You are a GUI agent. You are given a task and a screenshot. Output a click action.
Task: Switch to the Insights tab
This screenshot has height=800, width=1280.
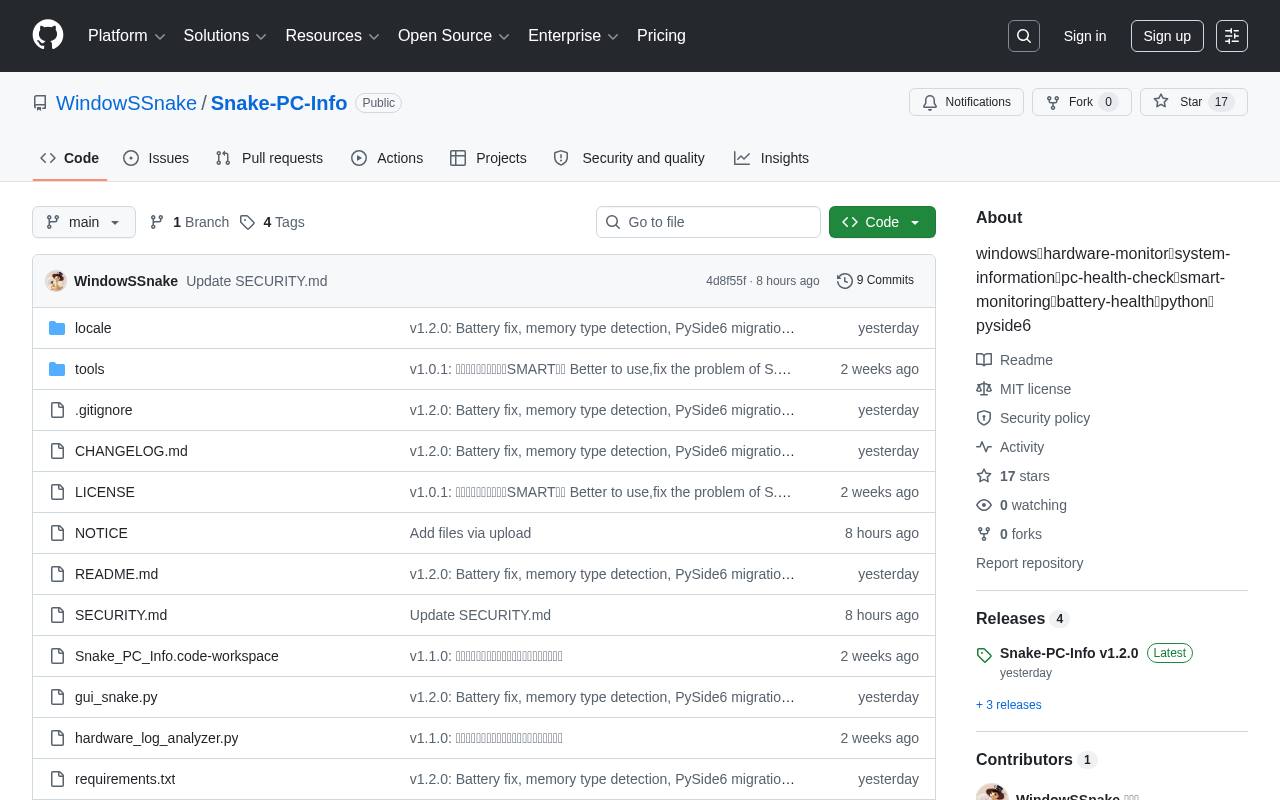[771, 158]
